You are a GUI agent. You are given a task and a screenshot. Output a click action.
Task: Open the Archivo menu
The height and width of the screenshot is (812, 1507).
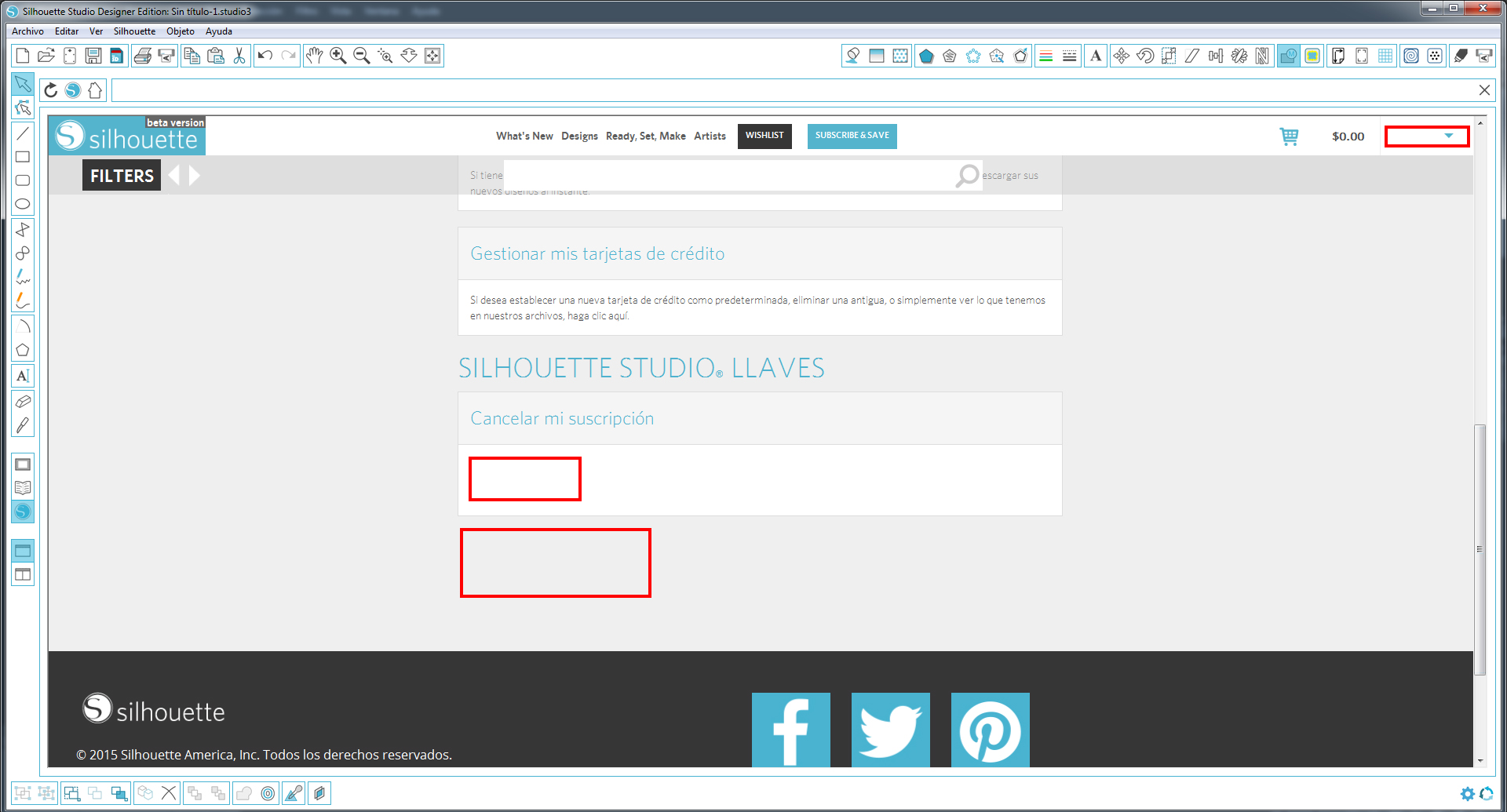pos(27,31)
